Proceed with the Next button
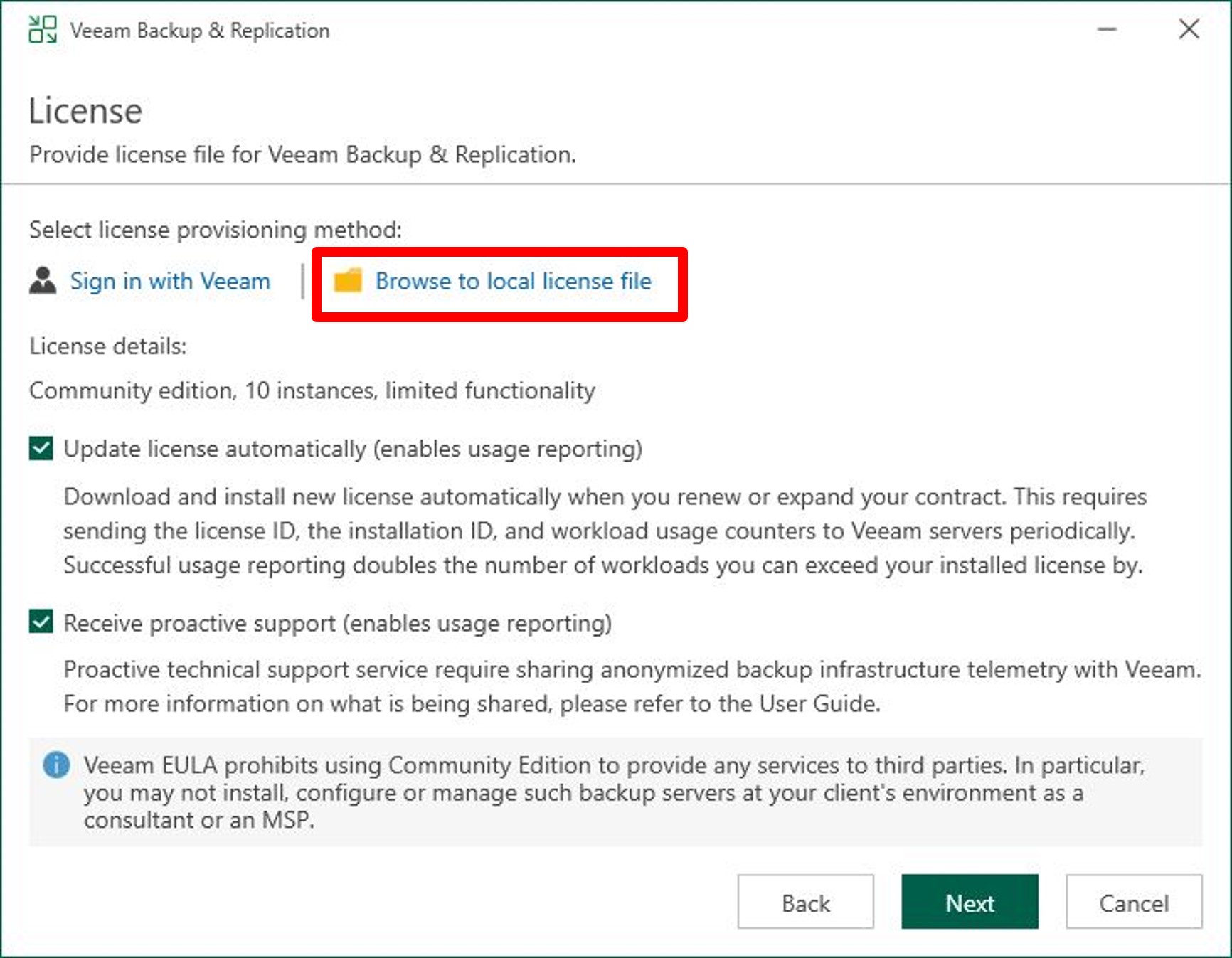Screen dimensions: 1232x958 coord(970,902)
